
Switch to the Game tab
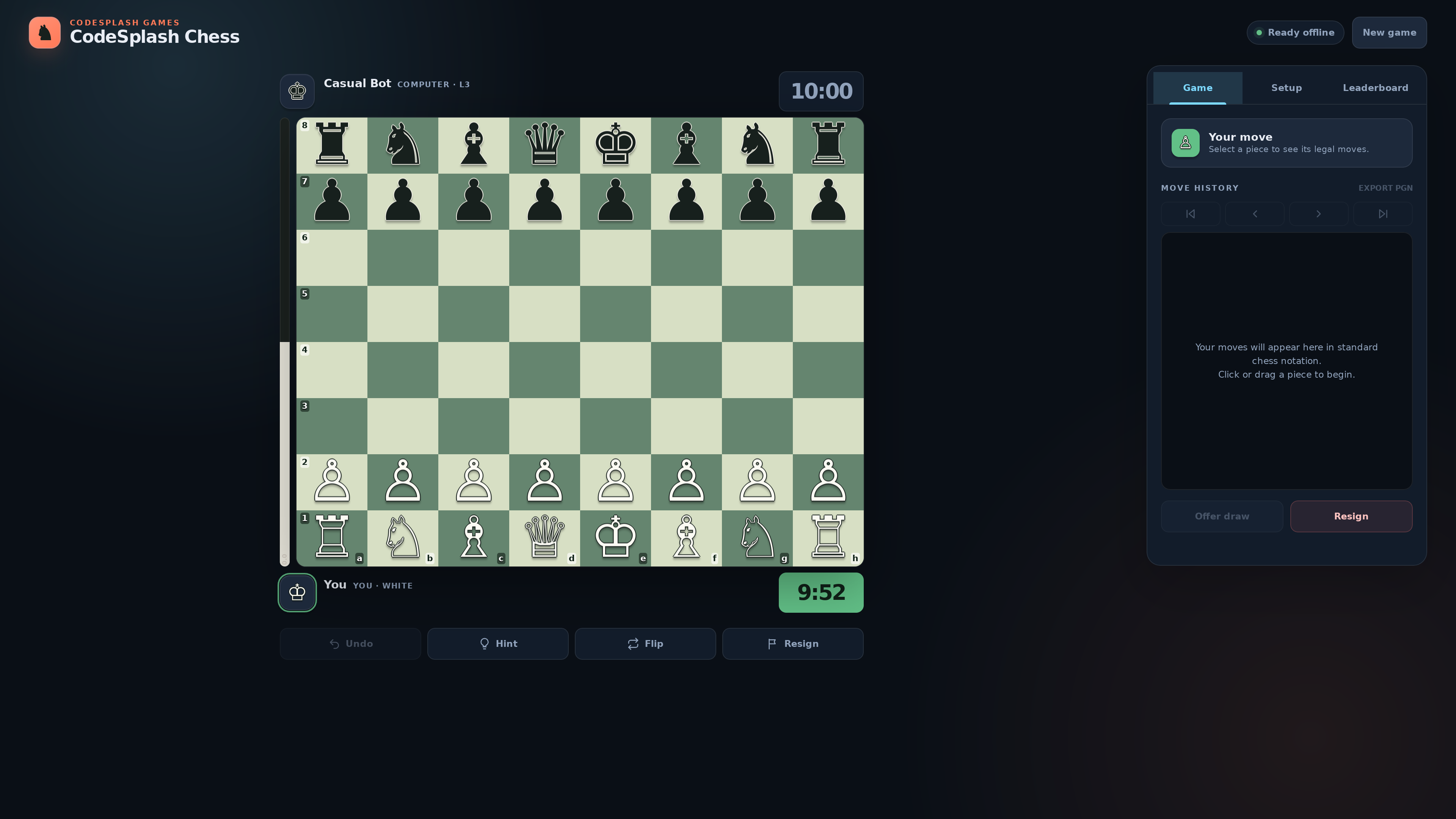click(1198, 88)
